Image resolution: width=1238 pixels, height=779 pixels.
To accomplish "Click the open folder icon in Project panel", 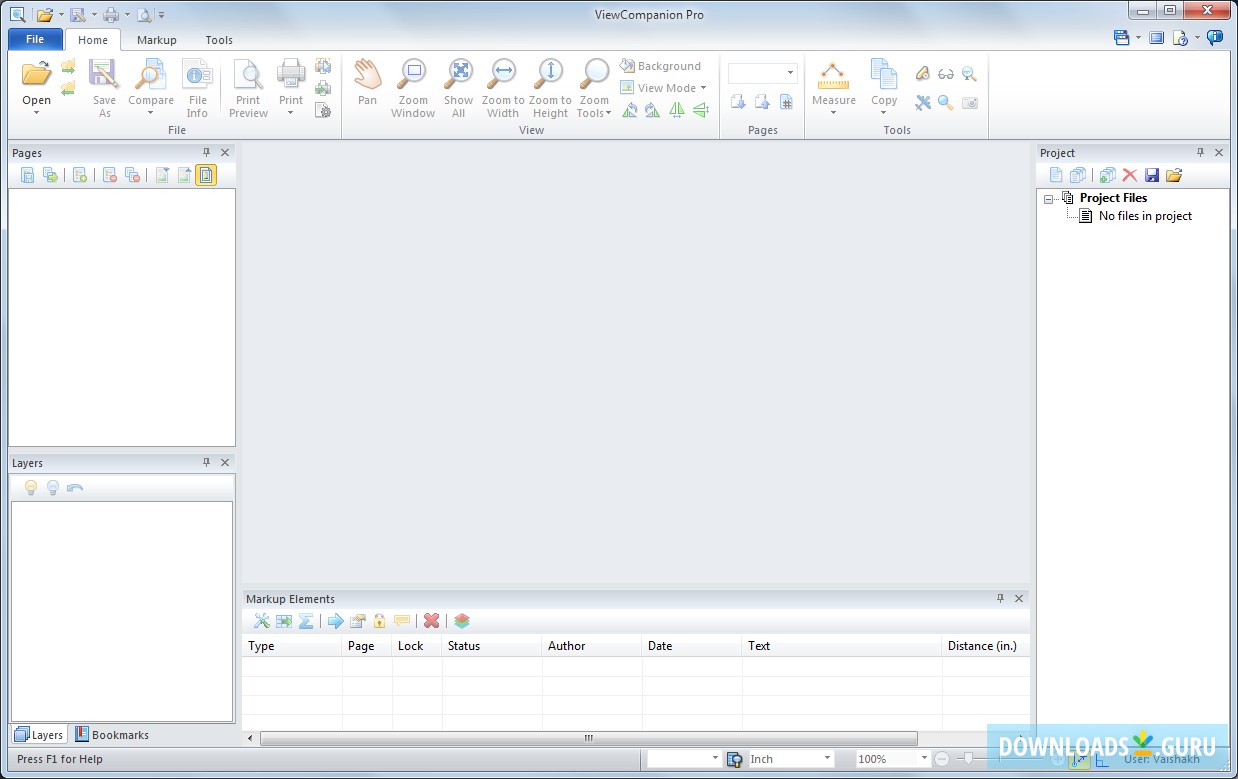I will coord(1174,175).
